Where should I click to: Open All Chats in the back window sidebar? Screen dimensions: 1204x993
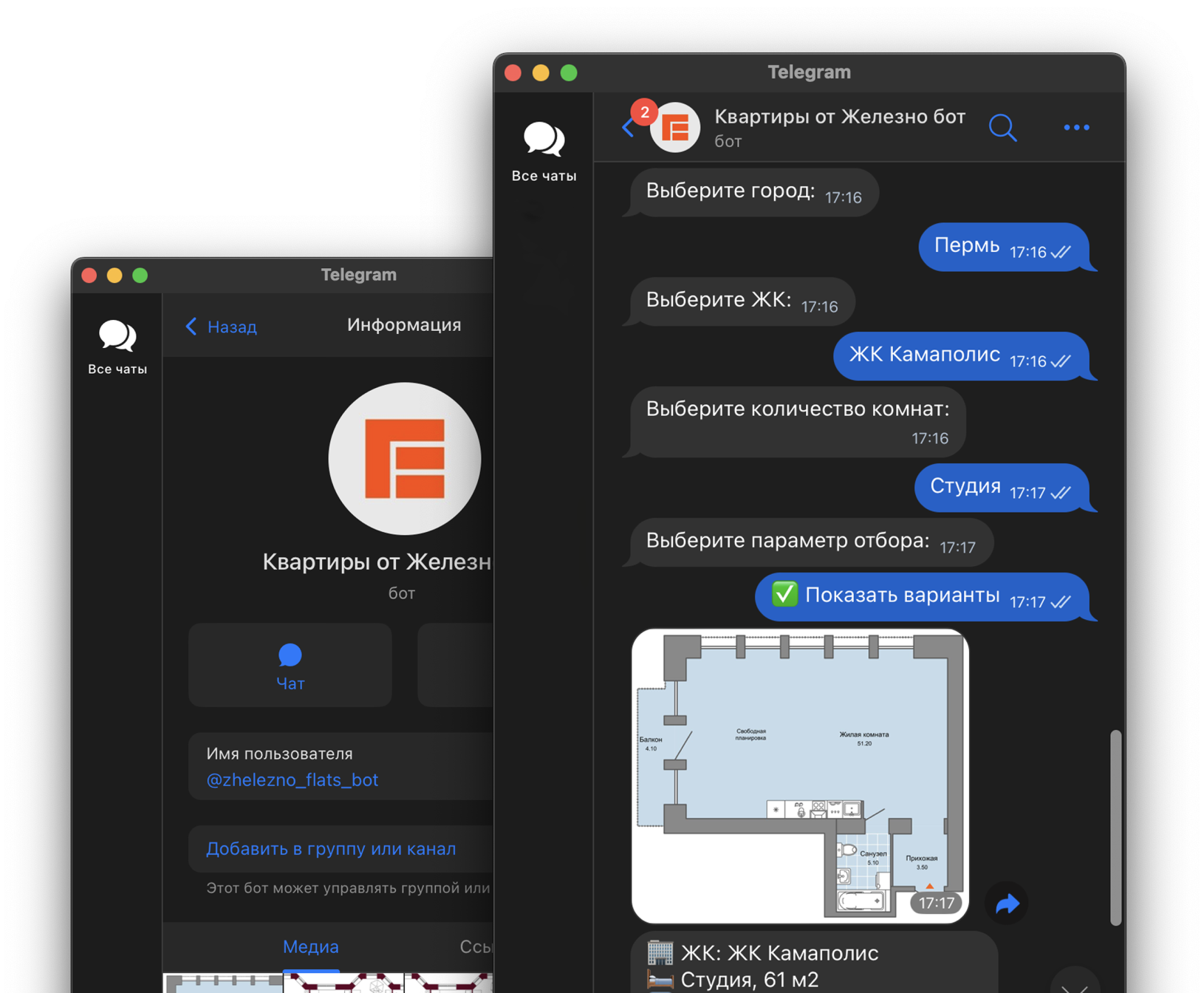117,347
